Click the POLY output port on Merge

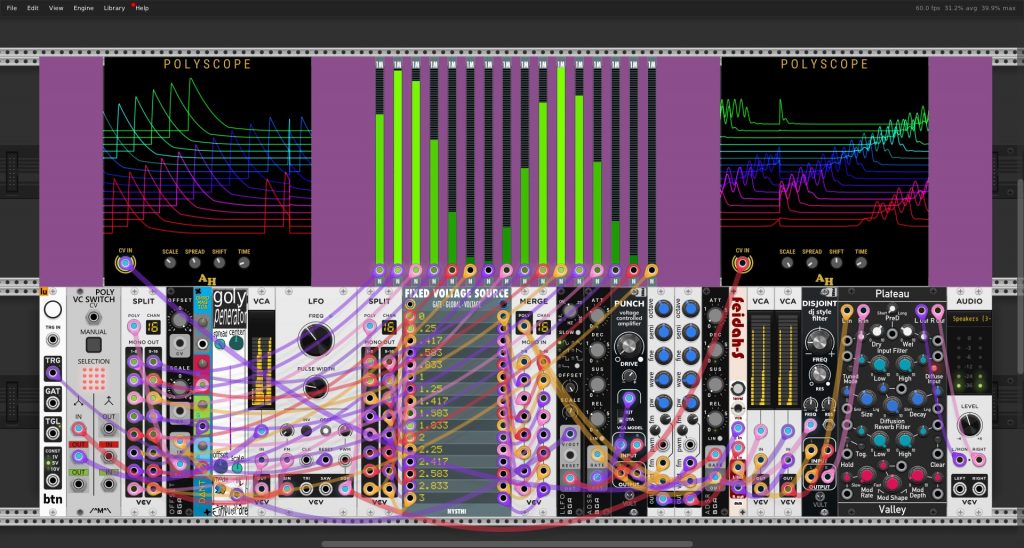tap(524, 327)
